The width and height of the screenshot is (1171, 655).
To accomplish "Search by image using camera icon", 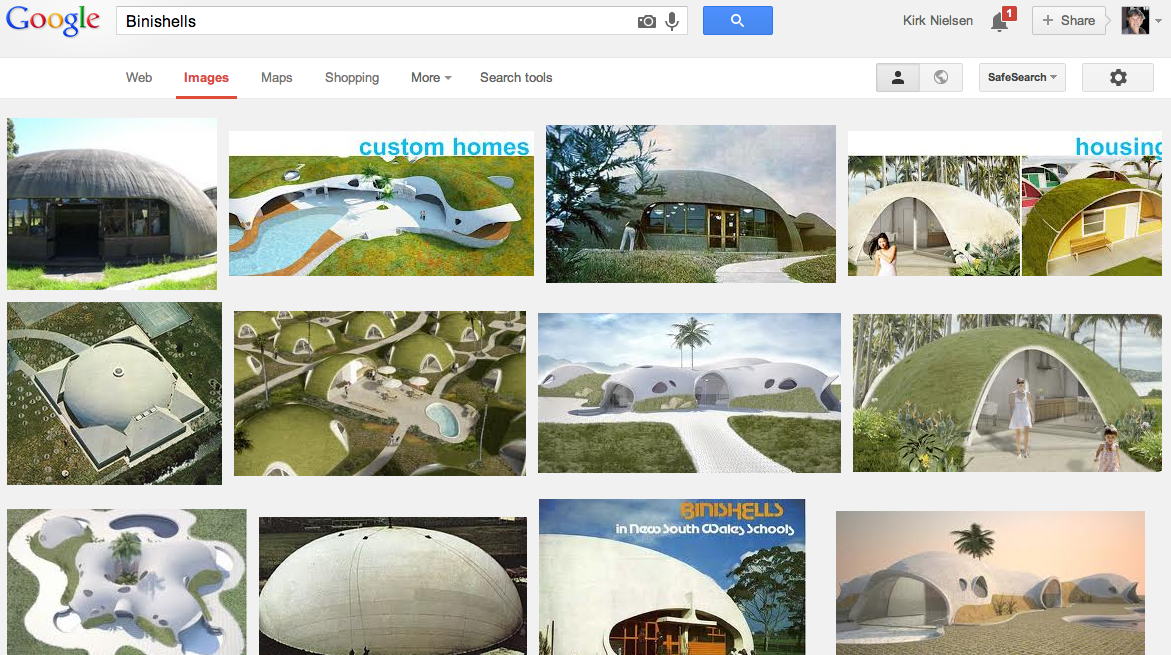I will point(647,22).
